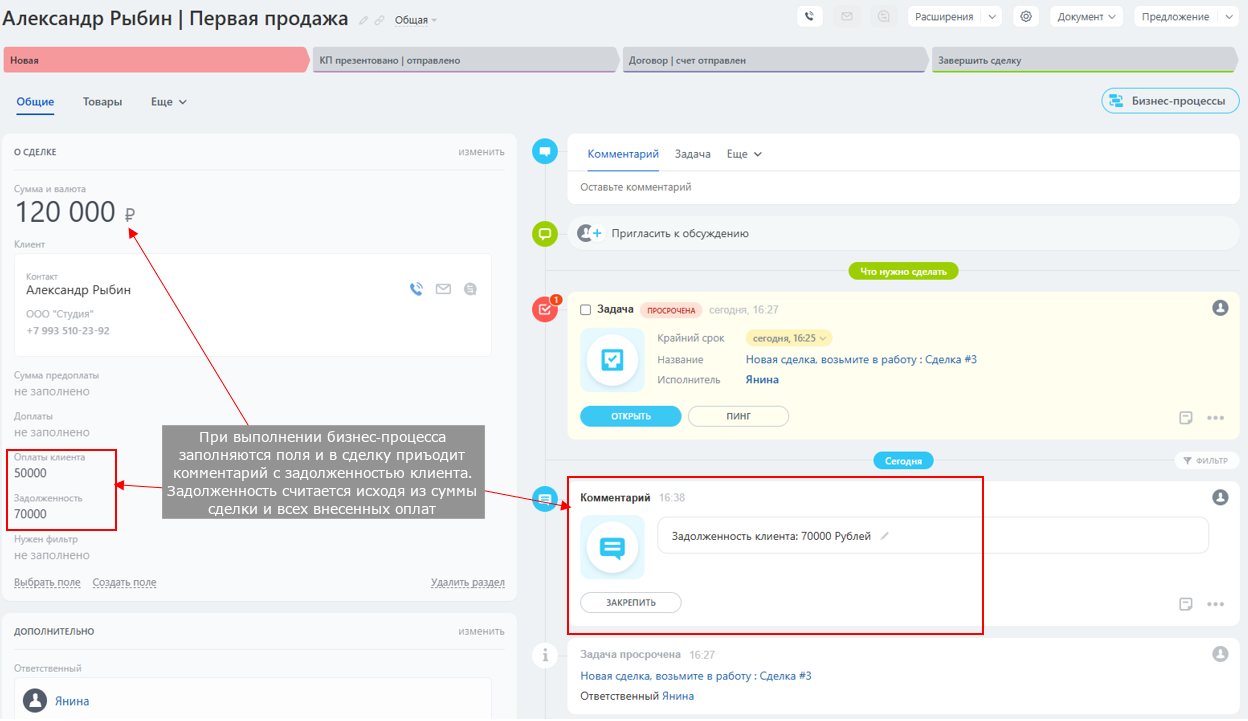Click the ПИНГ button on the task
Screen dimensions: 1248x721
pos(738,416)
